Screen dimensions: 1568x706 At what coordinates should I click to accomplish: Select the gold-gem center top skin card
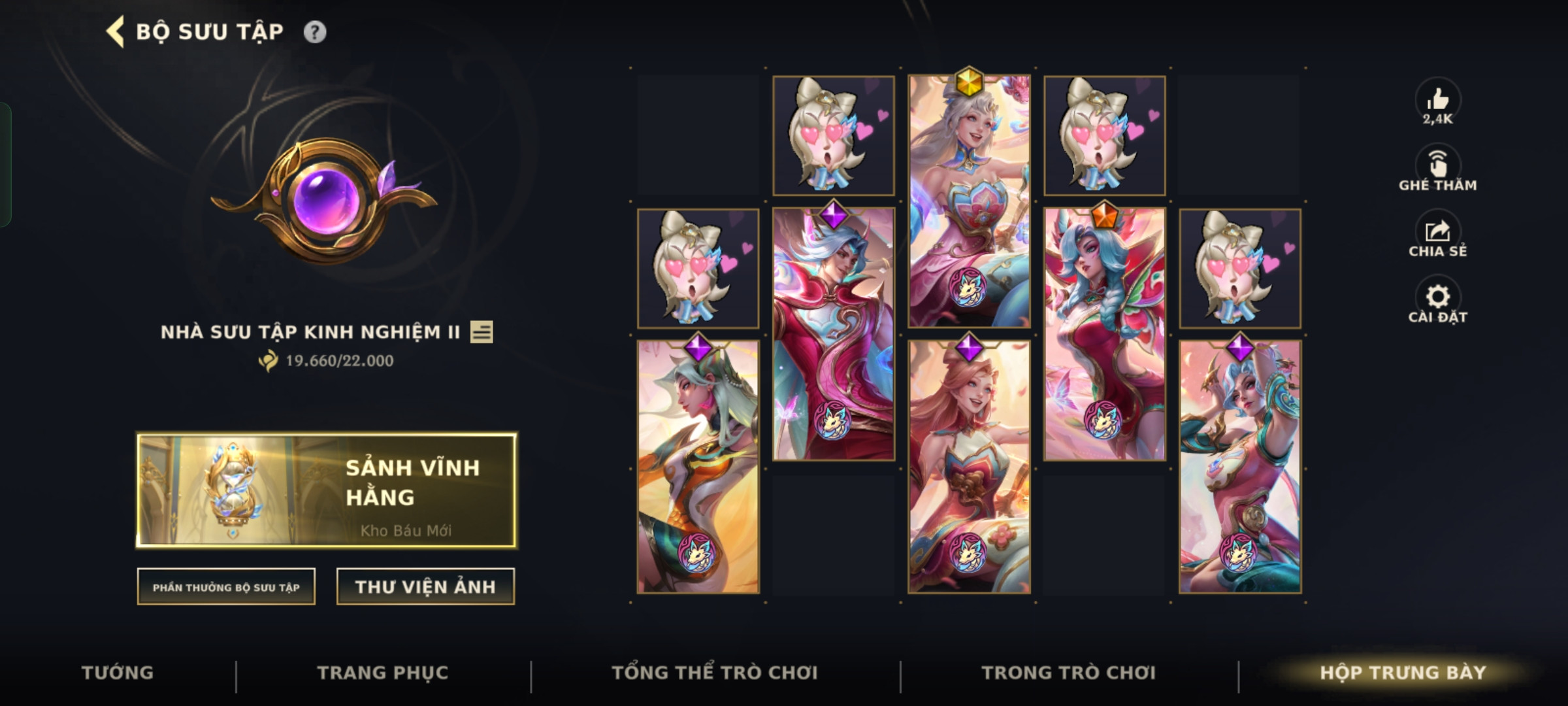point(969,201)
